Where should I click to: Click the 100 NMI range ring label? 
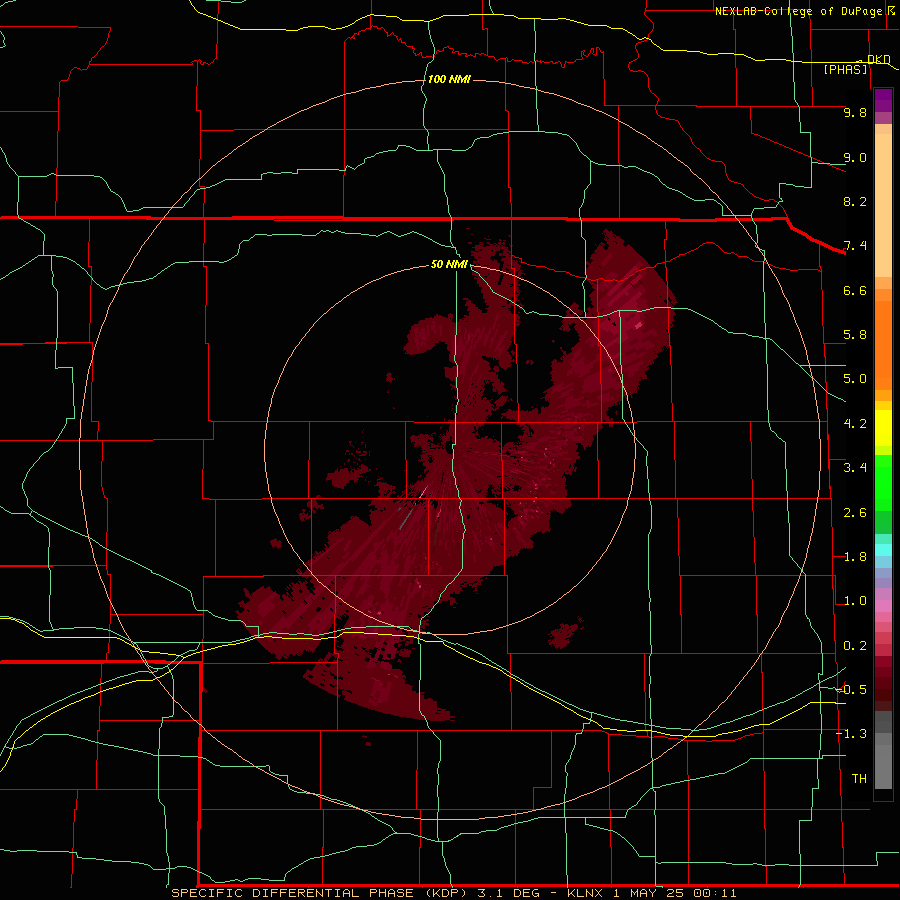[449, 79]
